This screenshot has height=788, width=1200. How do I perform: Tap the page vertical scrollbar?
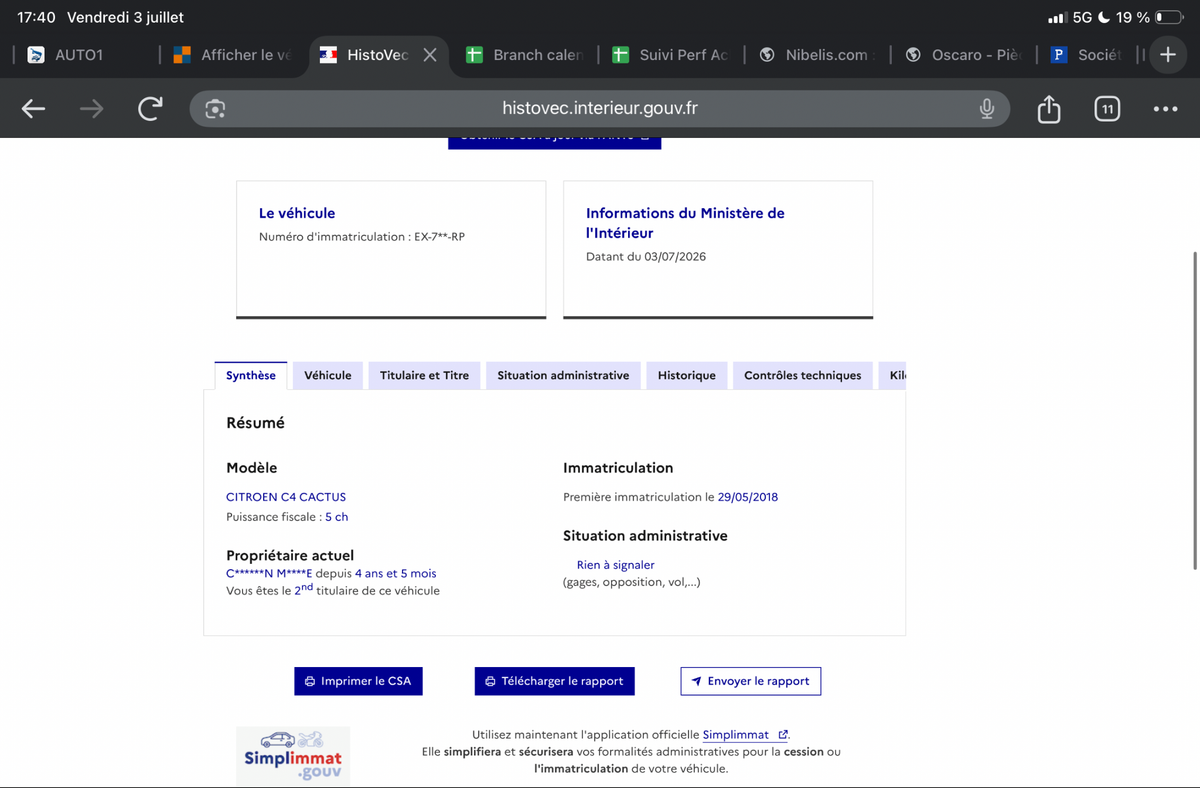[1195, 410]
